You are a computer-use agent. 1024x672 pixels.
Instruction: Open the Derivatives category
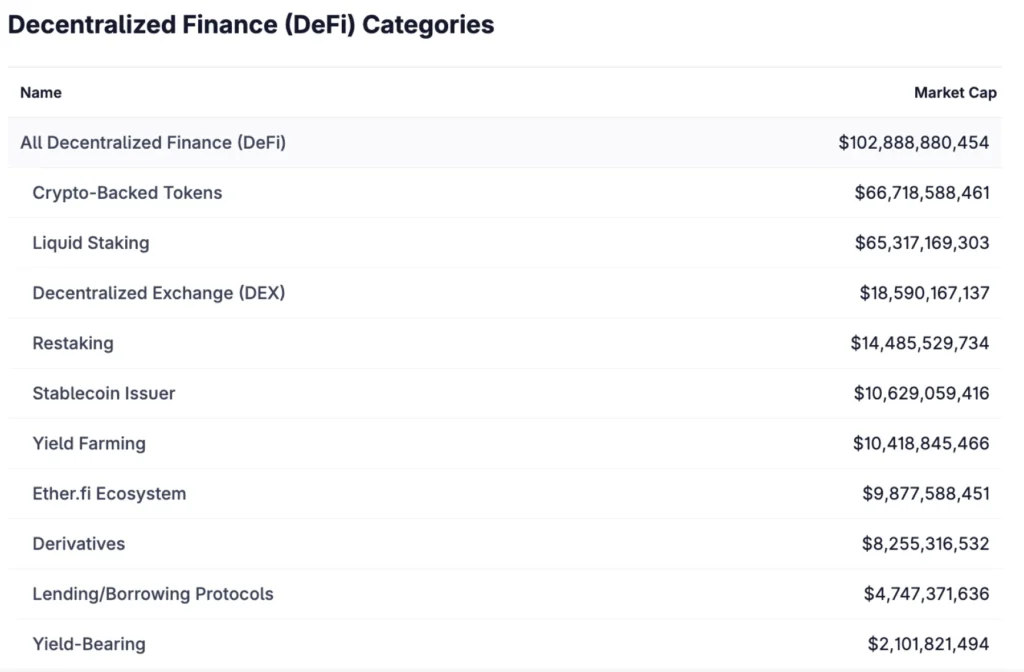(79, 544)
